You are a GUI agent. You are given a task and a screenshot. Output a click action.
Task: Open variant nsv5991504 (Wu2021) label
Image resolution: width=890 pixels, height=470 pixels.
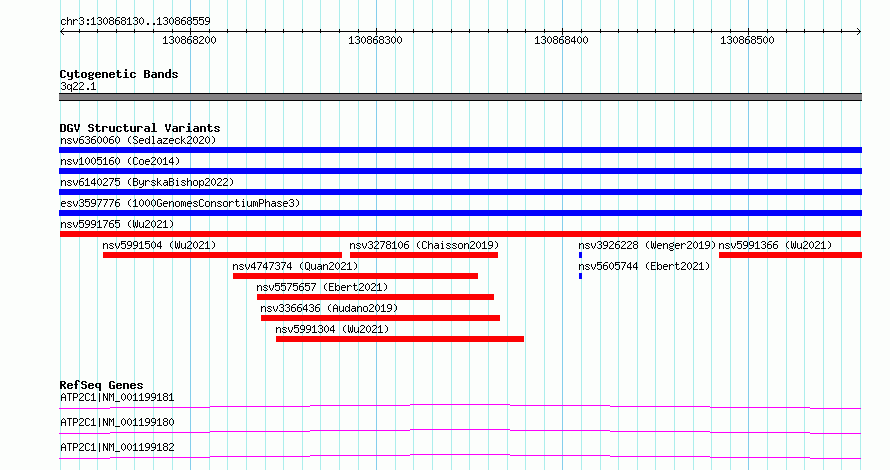coord(159,245)
